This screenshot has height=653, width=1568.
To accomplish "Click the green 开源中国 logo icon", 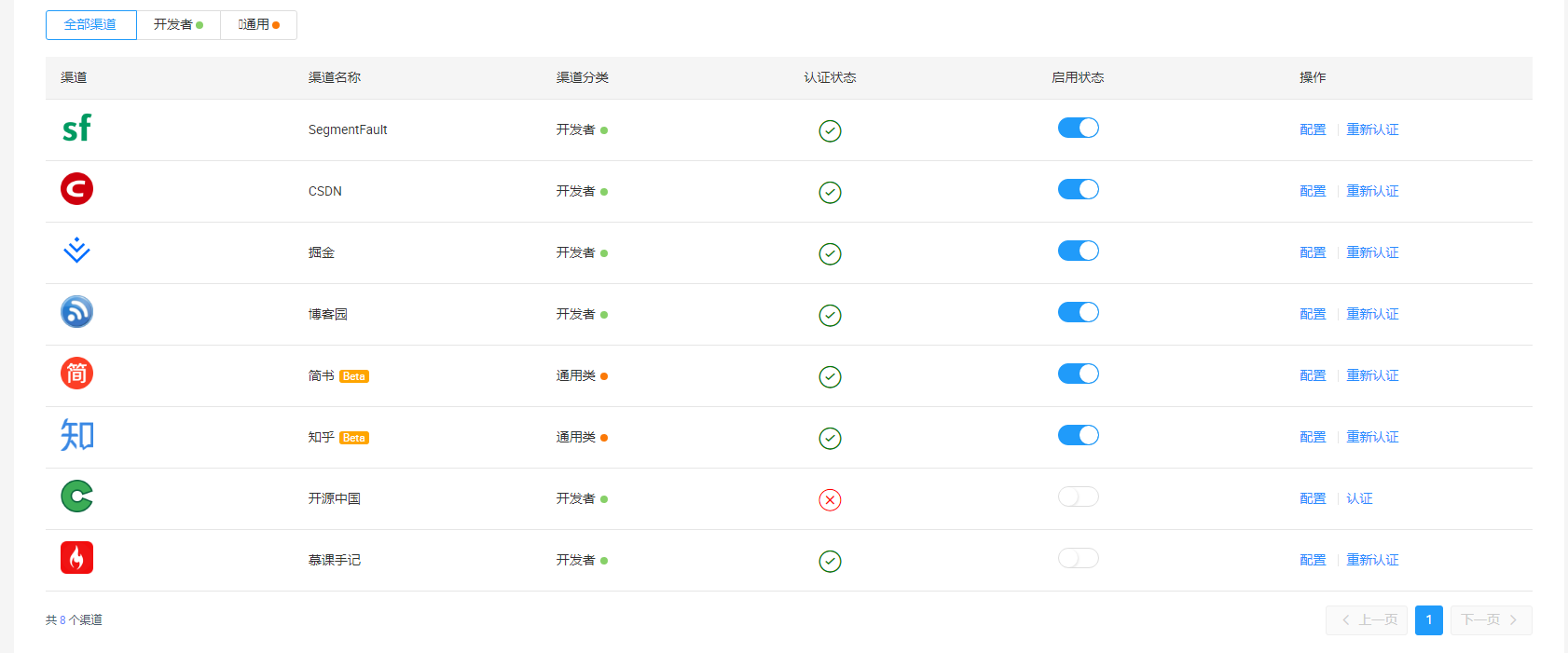I will tap(76, 497).
